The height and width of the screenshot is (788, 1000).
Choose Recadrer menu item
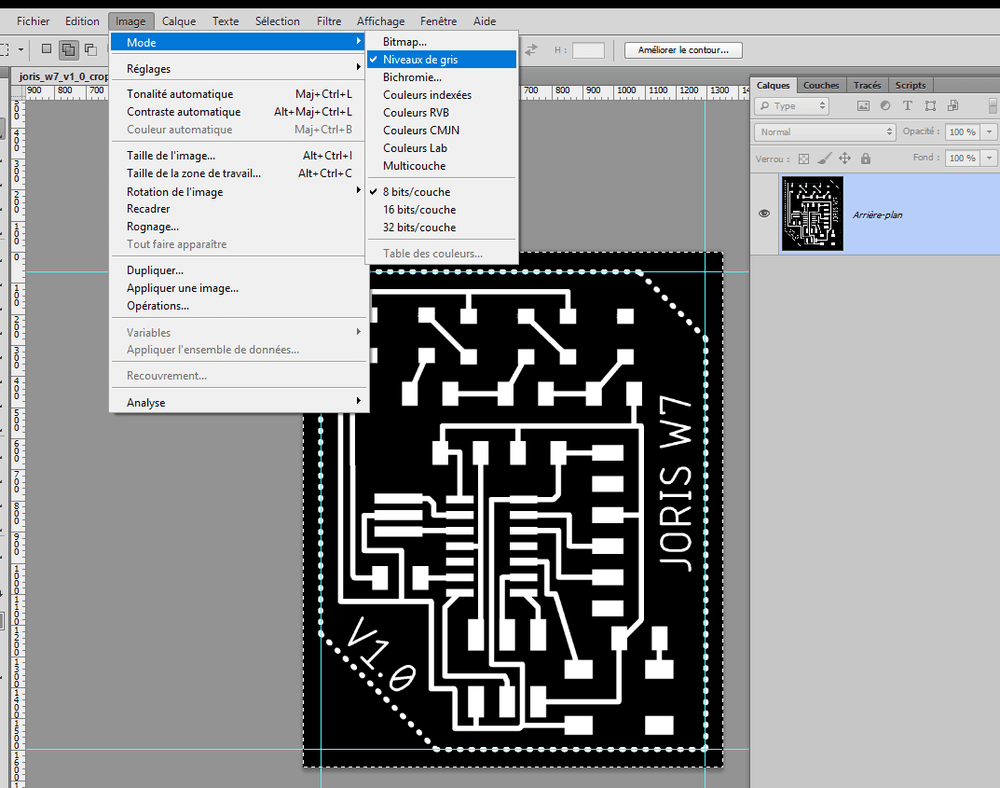tap(239, 209)
